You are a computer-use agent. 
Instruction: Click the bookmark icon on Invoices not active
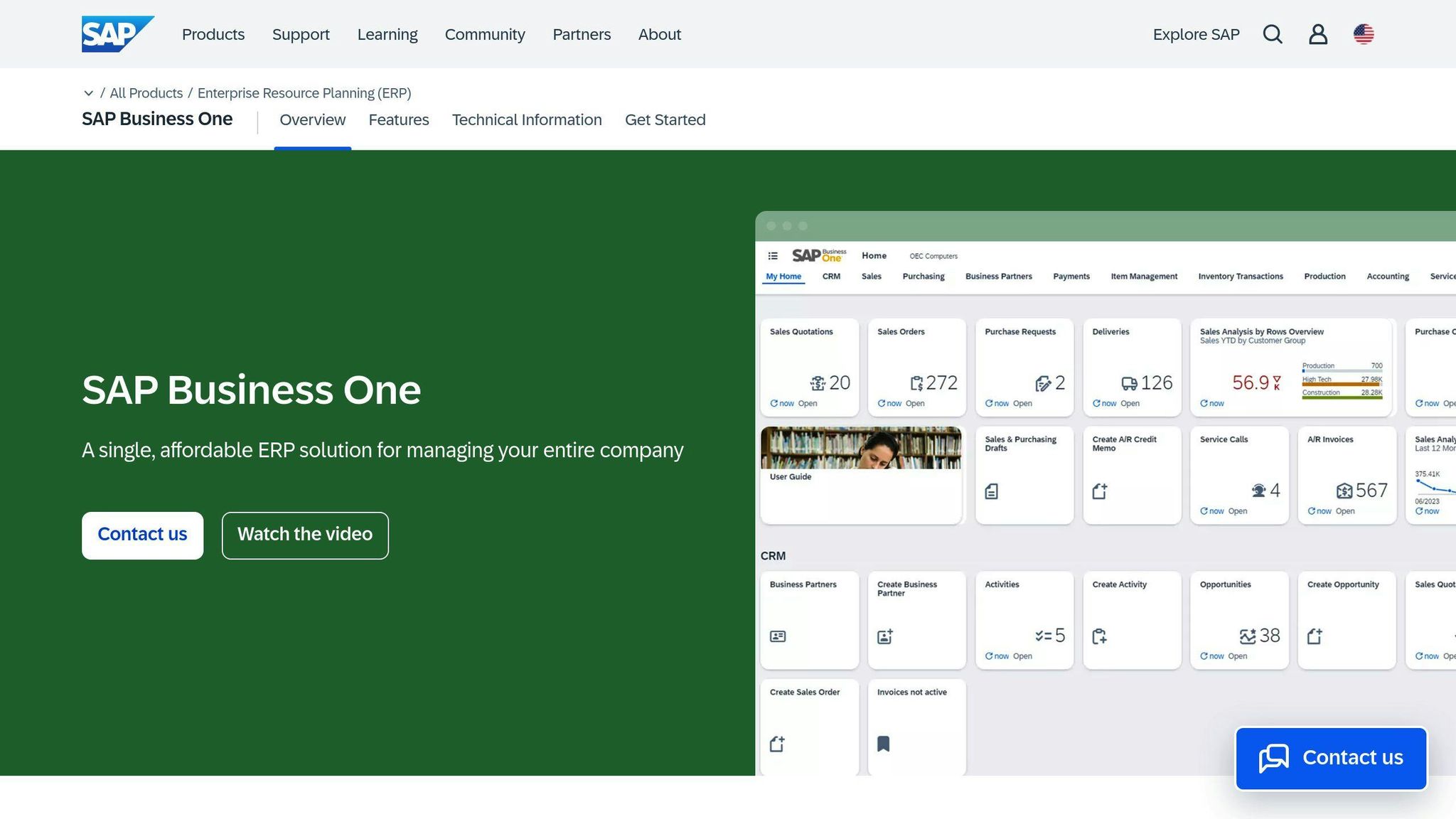(884, 744)
